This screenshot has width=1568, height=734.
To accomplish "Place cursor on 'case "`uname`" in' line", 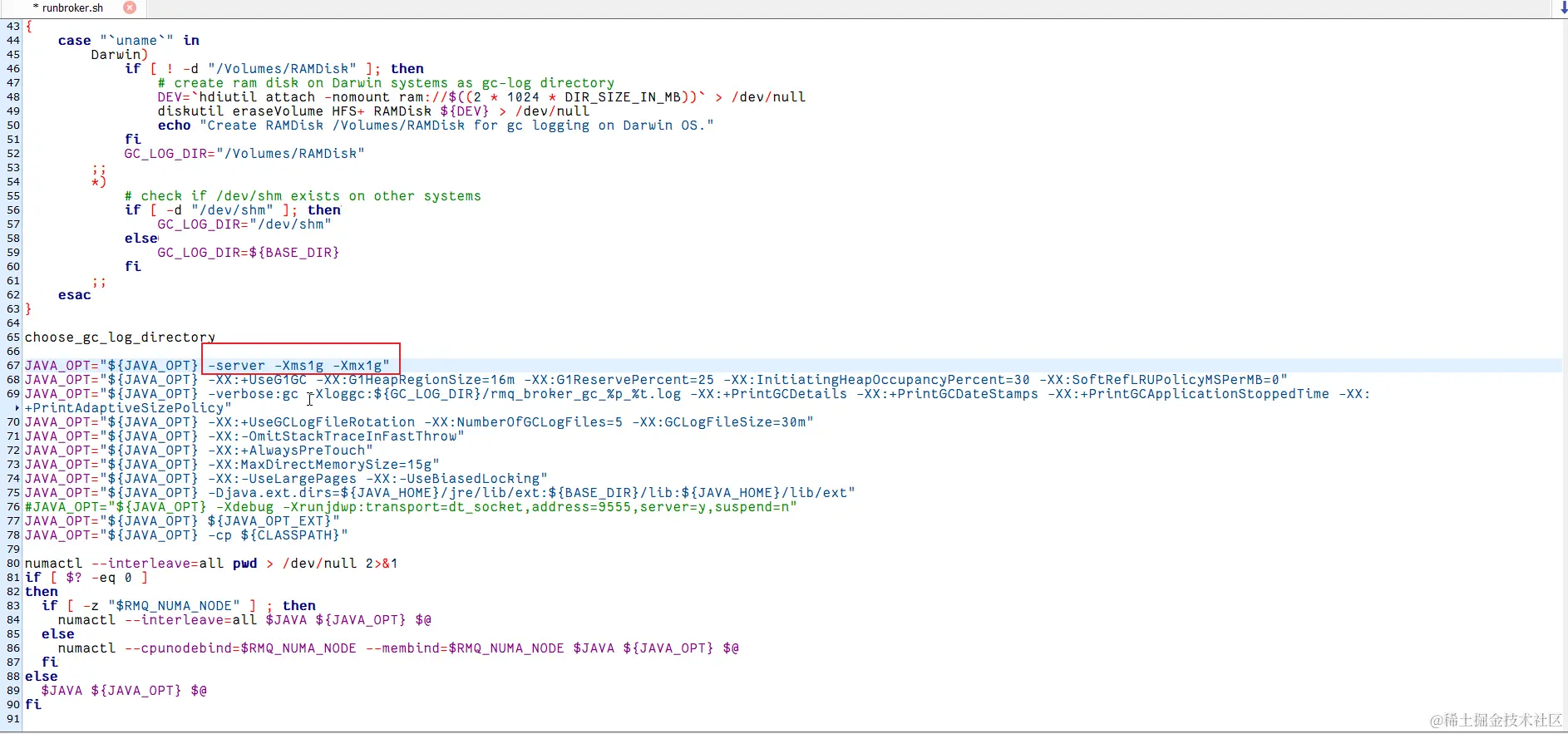I will pos(129,40).
